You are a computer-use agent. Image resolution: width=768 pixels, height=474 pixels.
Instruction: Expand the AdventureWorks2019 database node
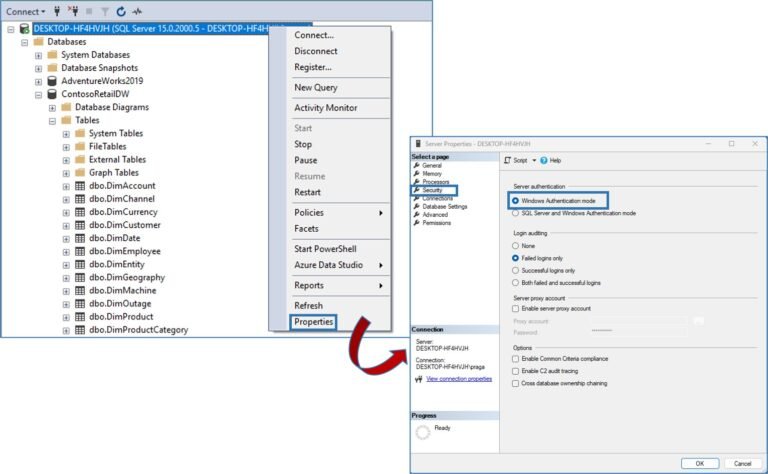point(38,82)
